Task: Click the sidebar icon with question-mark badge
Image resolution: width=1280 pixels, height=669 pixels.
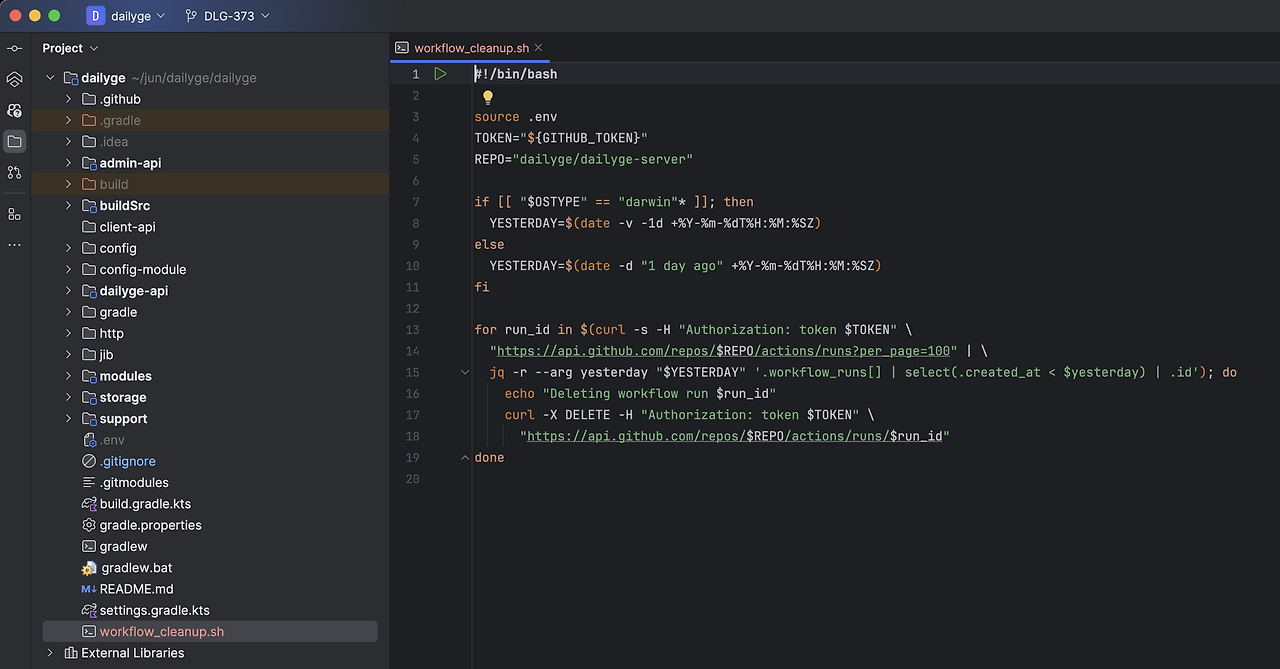Action: (x=14, y=110)
